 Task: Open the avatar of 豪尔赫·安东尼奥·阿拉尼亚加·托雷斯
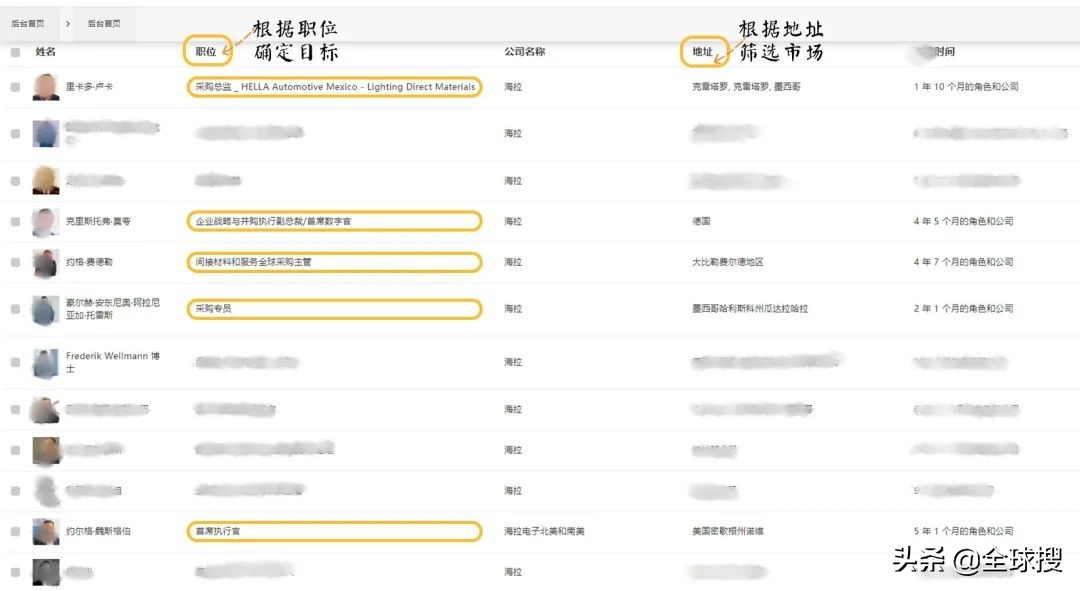44,308
